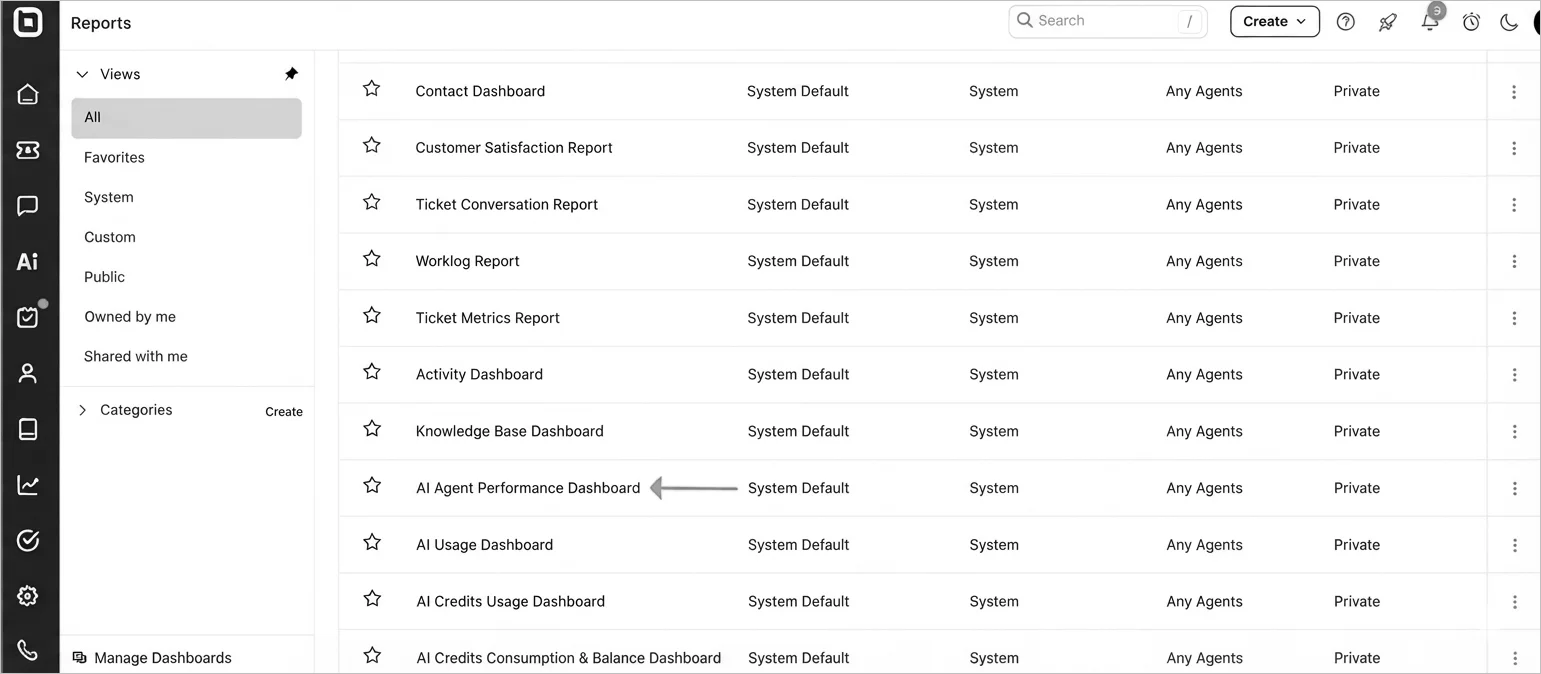1541x674 pixels.
Task: Click the alarm clock icon in header
Action: point(1471,22)
